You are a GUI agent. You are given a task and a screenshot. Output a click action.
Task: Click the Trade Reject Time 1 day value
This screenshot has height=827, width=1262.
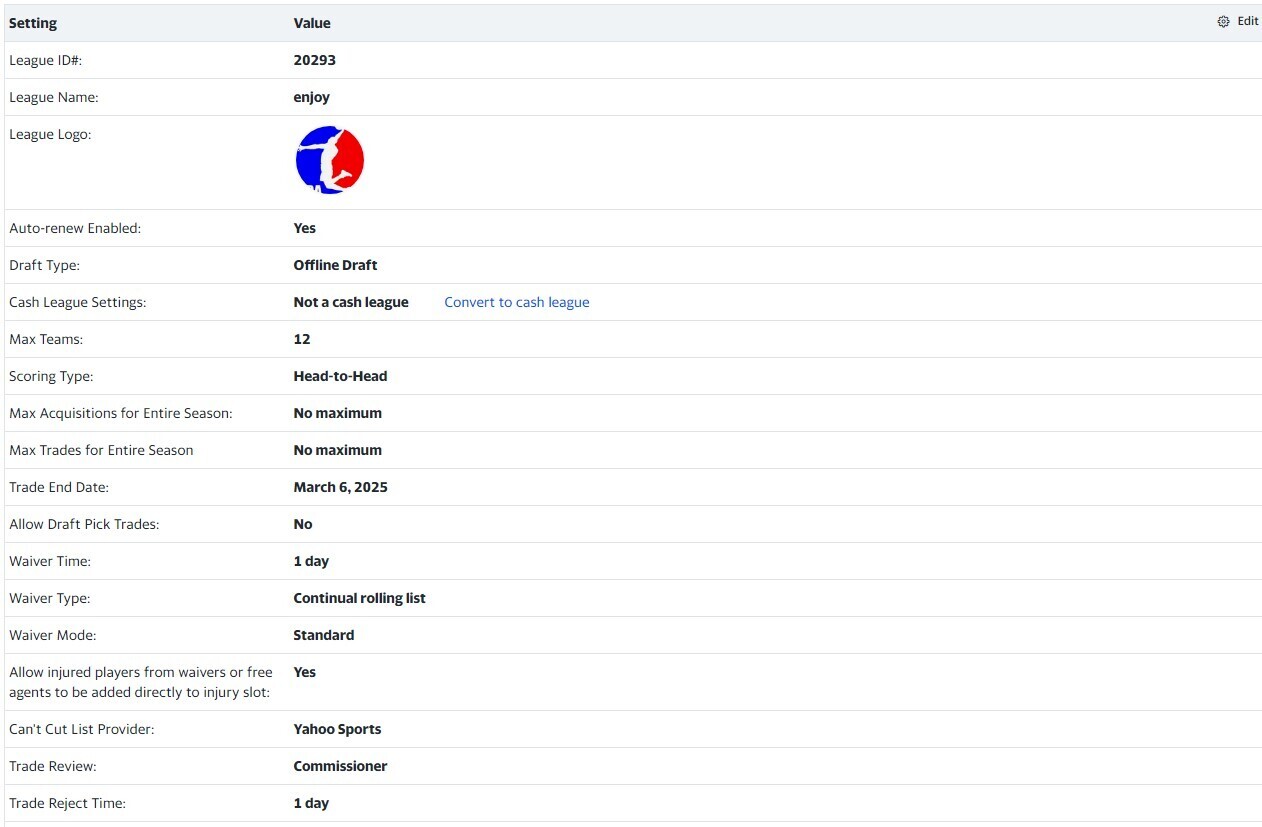point(311,803)
